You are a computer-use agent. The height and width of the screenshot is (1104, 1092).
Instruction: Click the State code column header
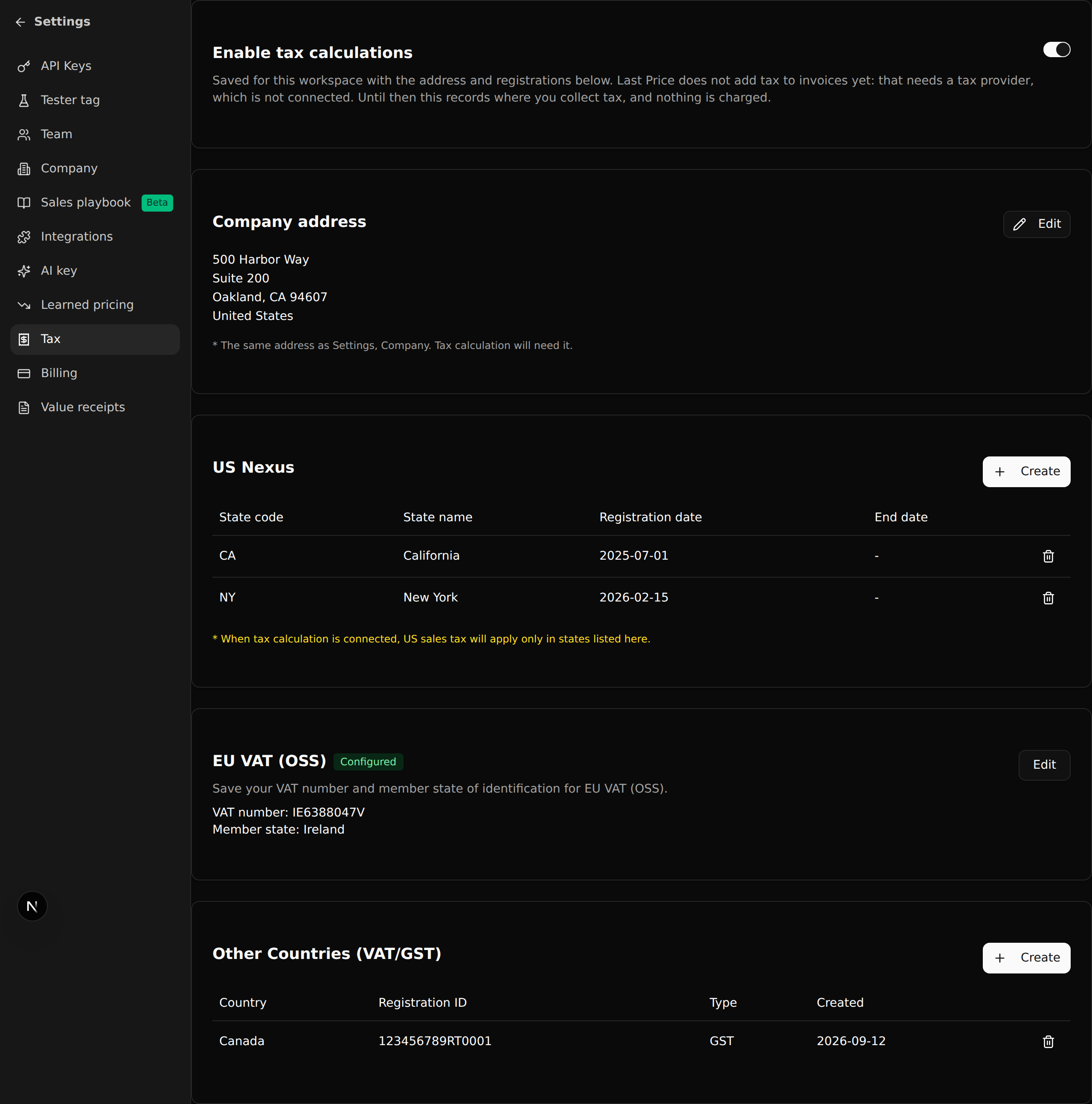pos(251,517)
